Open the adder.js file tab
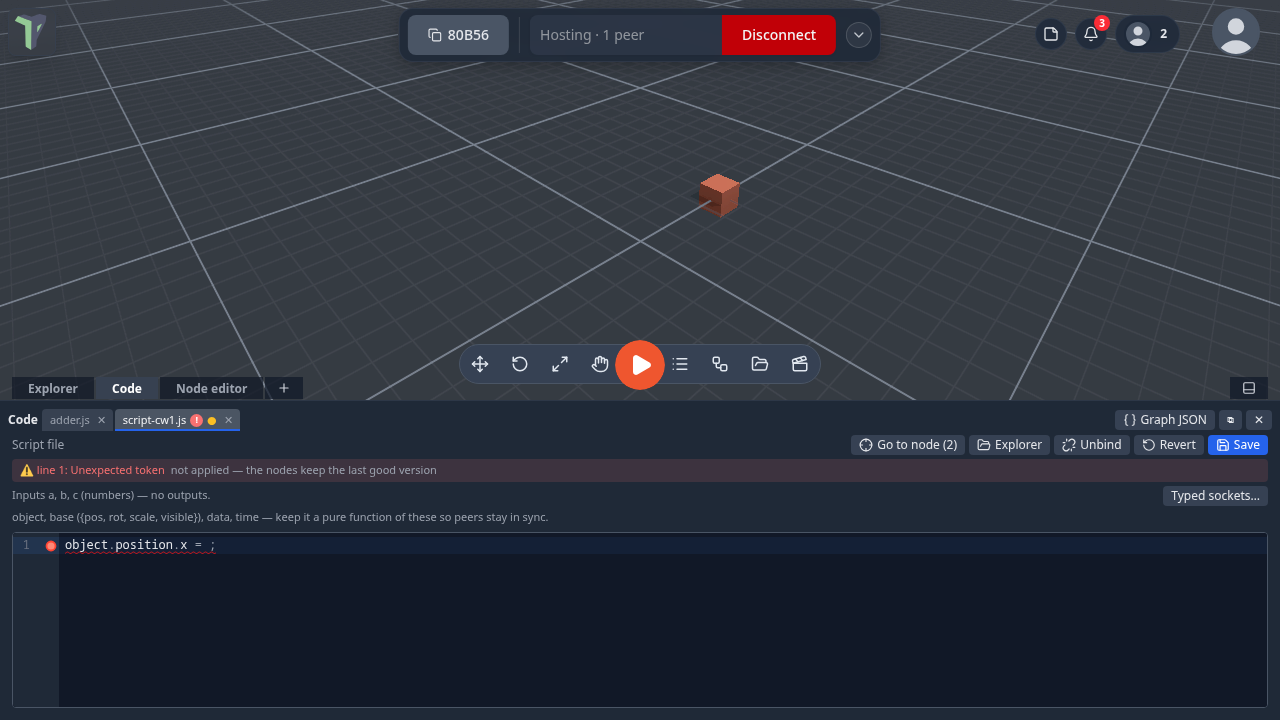Viewport: 1280px width, 720px height. (x=70, y=420)
